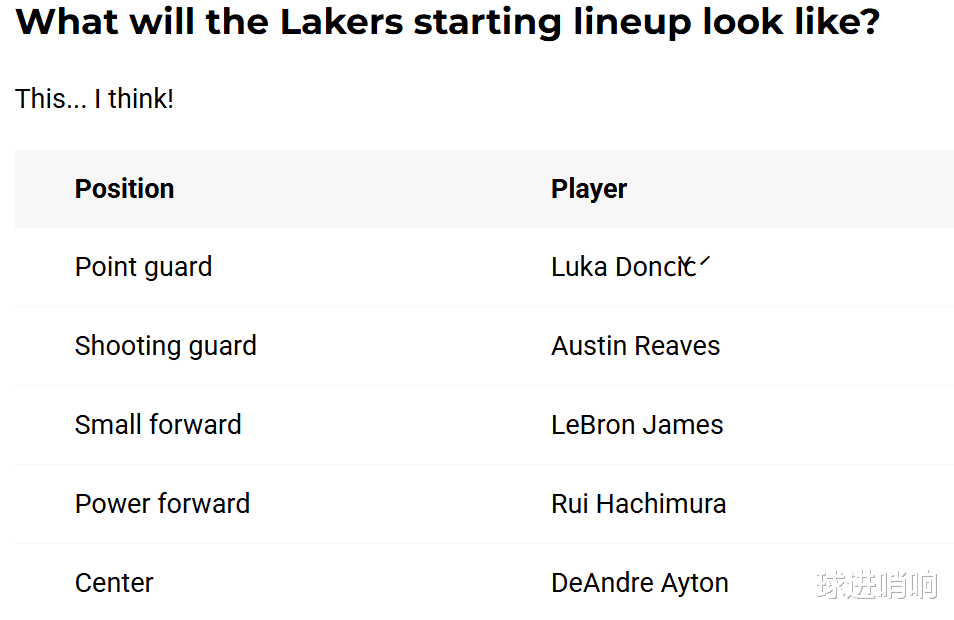The height and width of the screenshot is (620, 954).
Task: Select the 'Power forward' cell
Action: coord(162,504)
